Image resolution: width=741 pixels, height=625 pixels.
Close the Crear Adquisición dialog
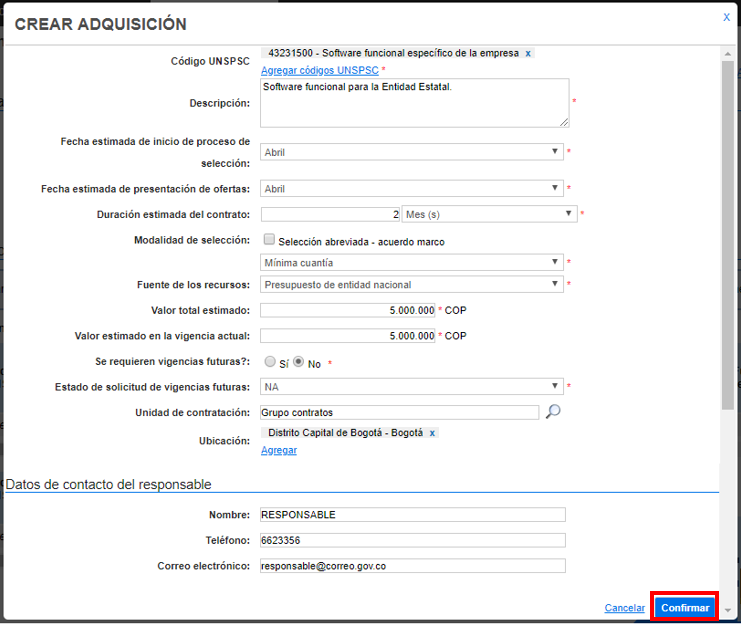[726, 17]
